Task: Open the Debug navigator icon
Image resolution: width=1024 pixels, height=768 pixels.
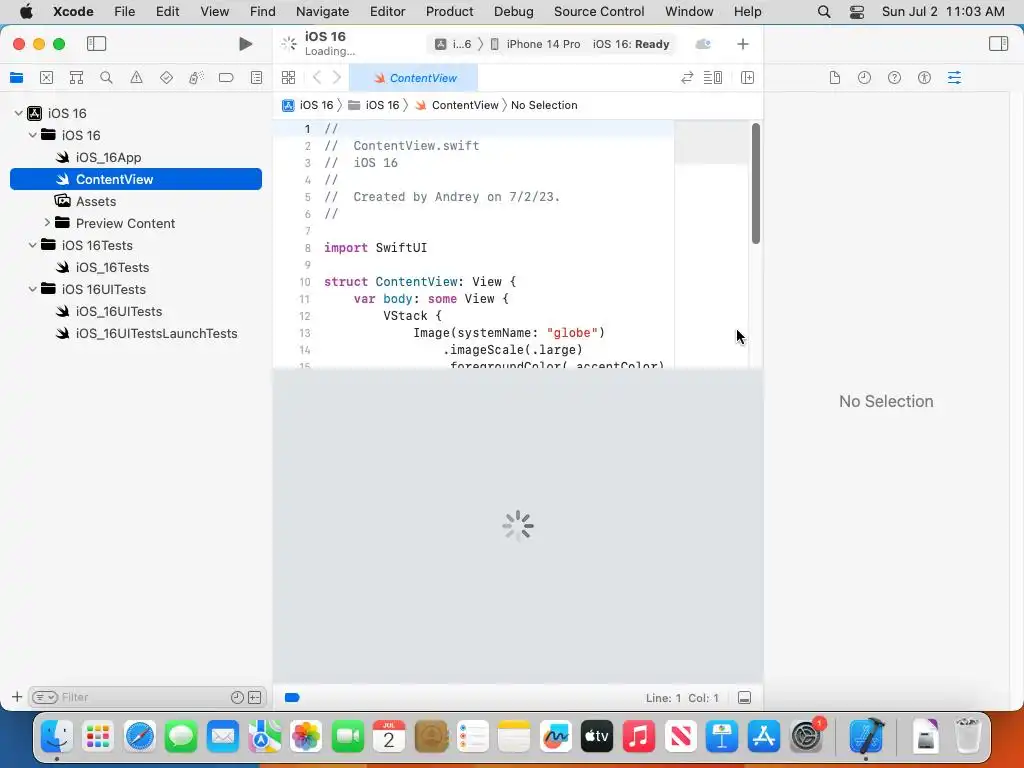Action: point(196,78)
